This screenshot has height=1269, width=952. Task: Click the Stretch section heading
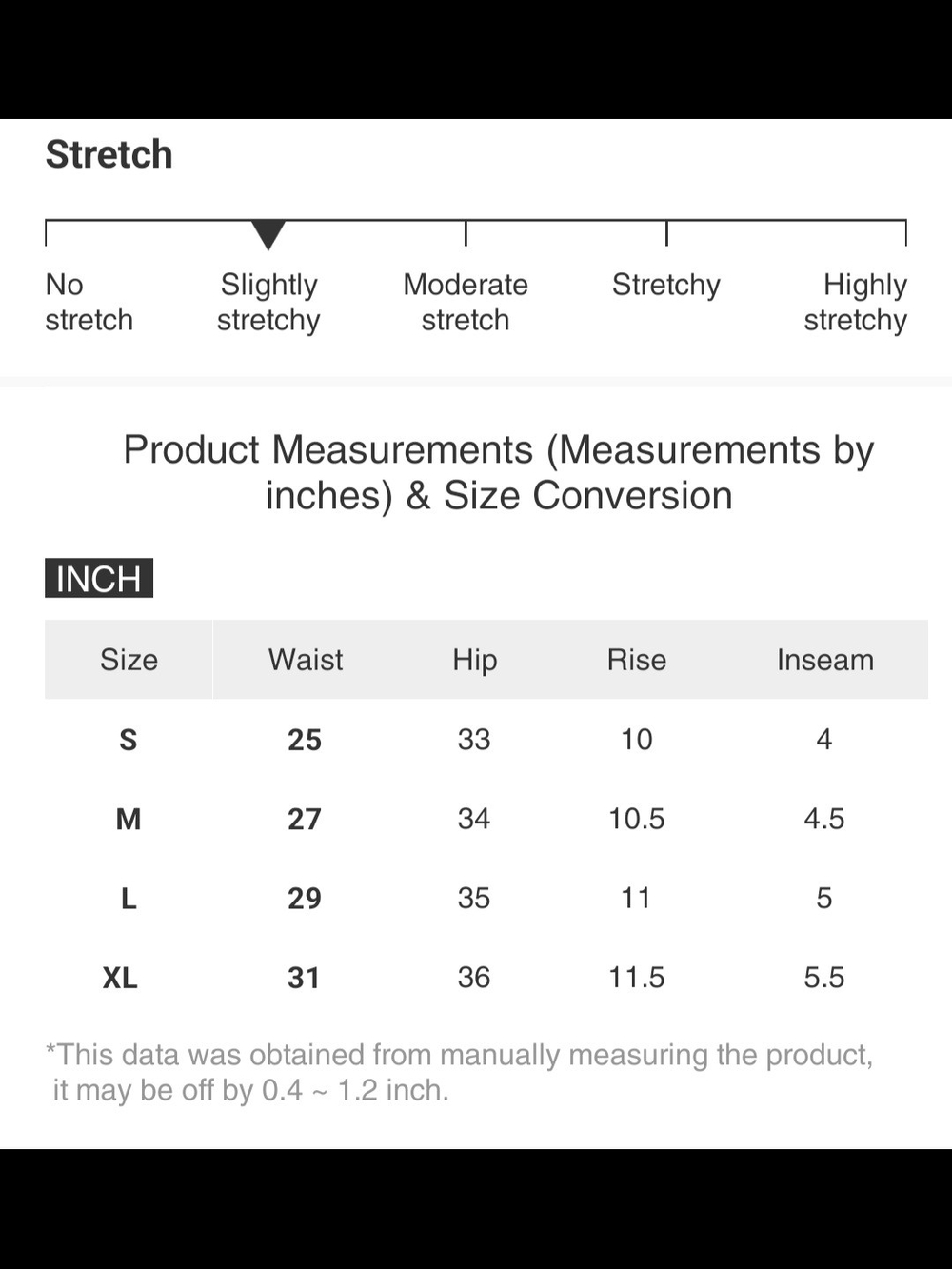point(109,154)
